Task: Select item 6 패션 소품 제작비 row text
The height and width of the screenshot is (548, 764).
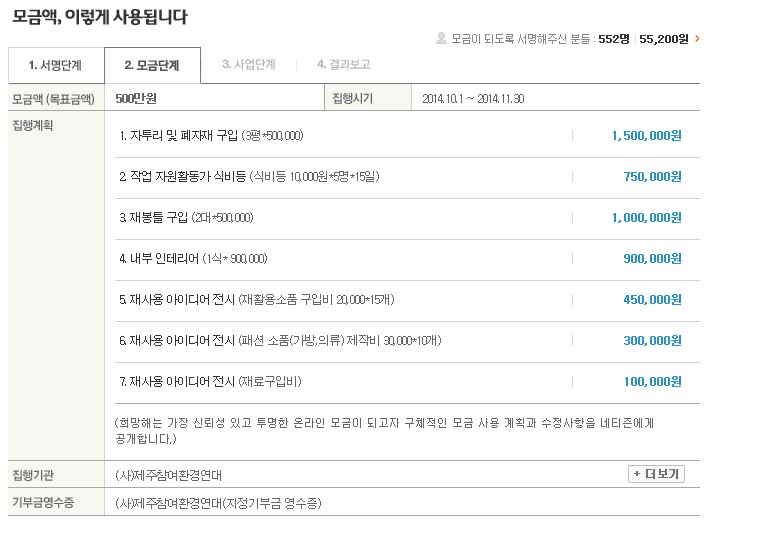Action: [x=280, y=340]
